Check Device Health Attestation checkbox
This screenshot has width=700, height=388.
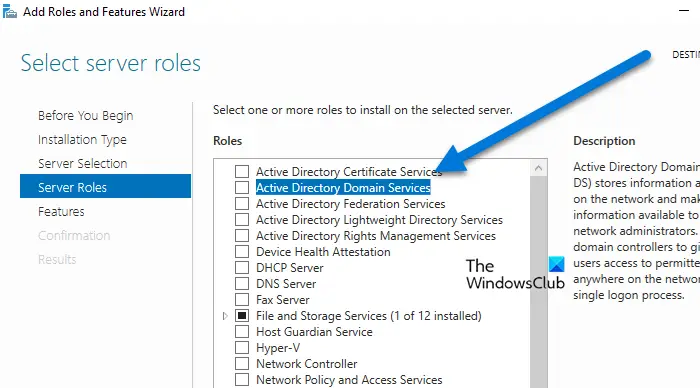tap(242, 251)
